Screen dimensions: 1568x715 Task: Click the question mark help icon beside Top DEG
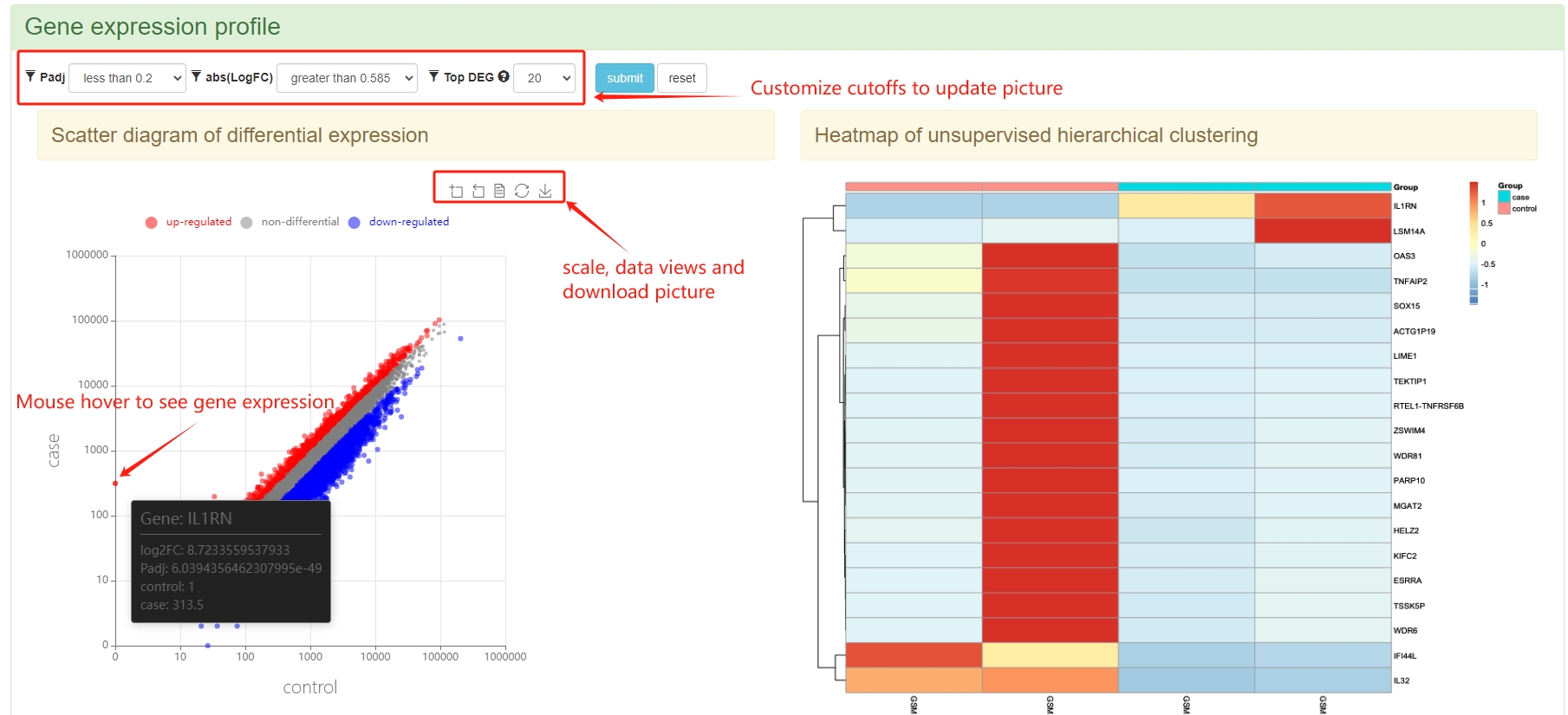(x=504, y=76)
